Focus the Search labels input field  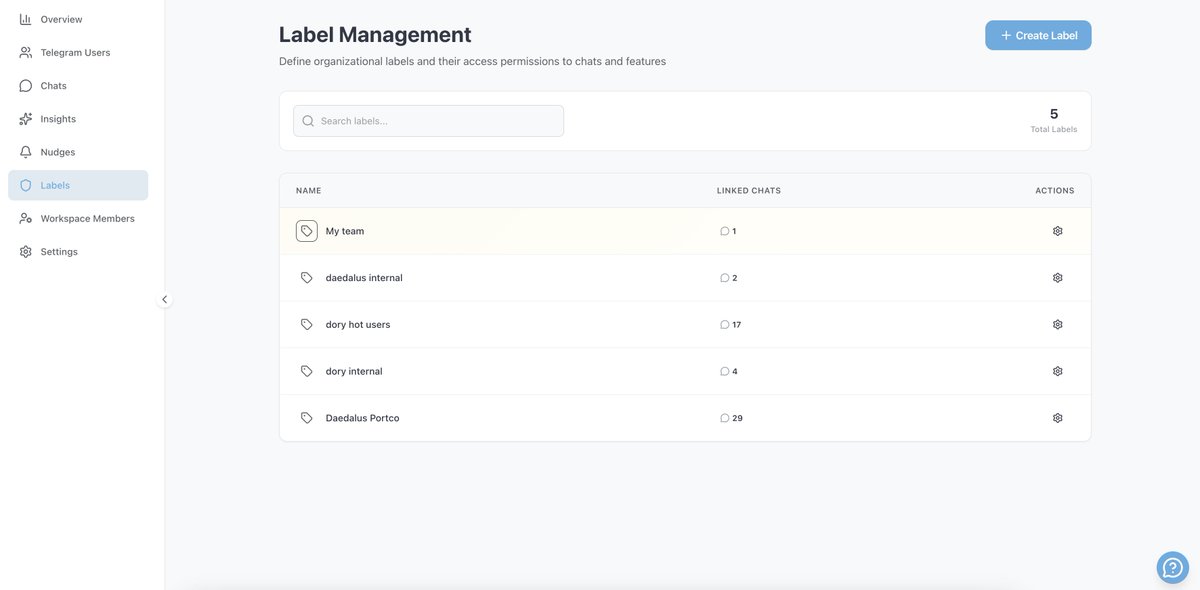[428, 121]
